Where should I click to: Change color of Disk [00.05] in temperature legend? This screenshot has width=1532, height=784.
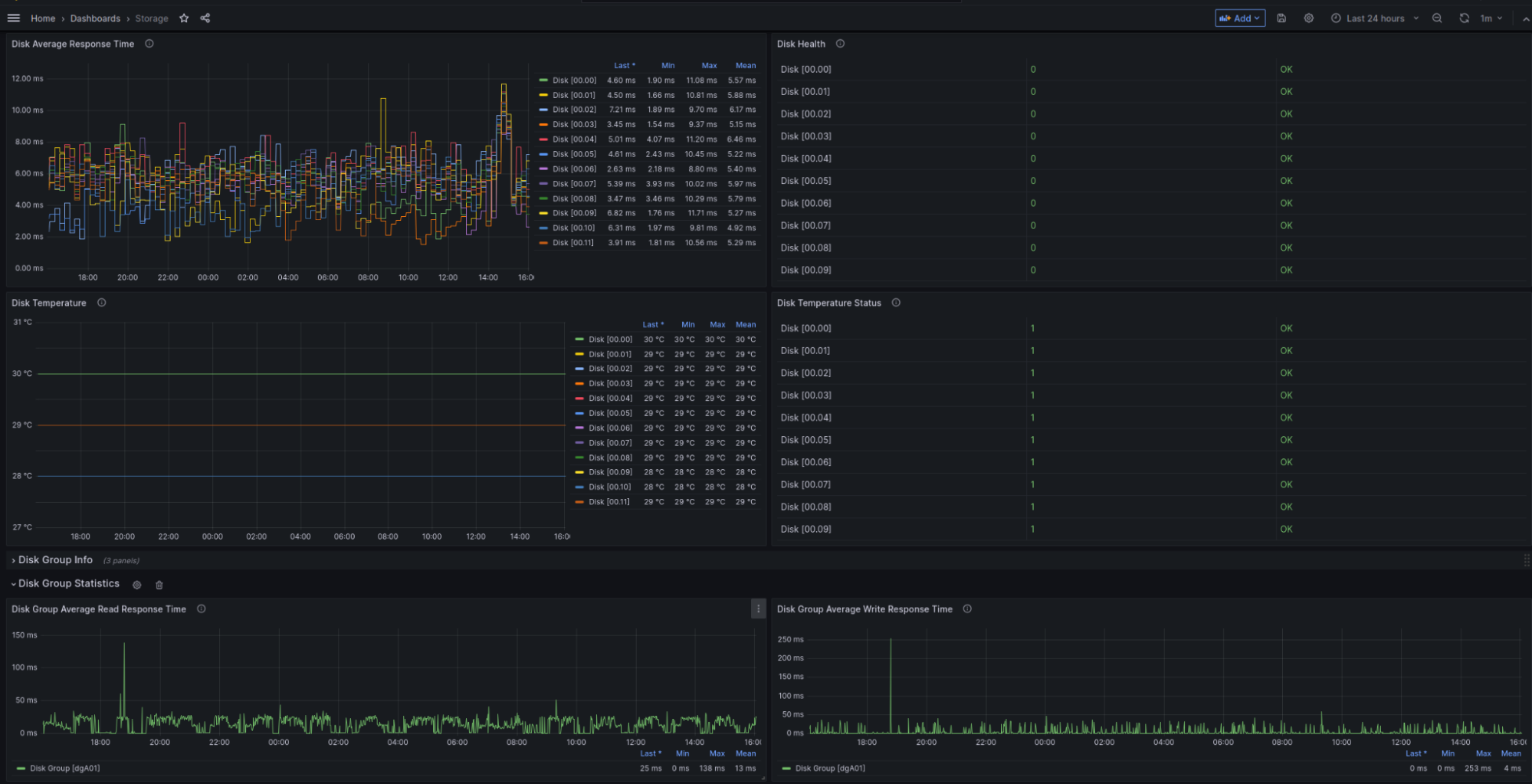tap(579, 413)
